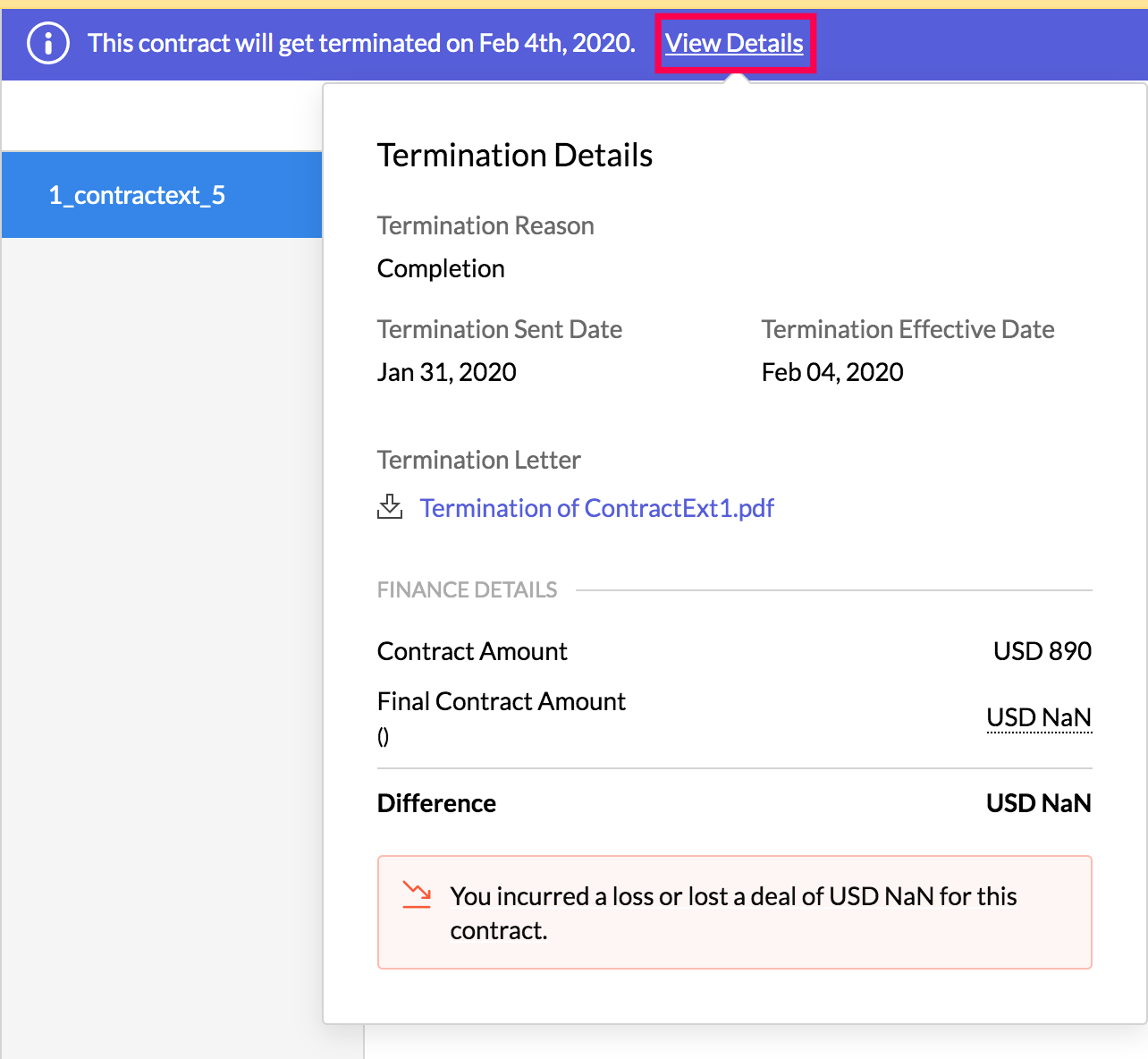The height and width of the screenshot is (1059, 1148).
Task: Click the Termination Effective Date label
Action: [907, 329]
